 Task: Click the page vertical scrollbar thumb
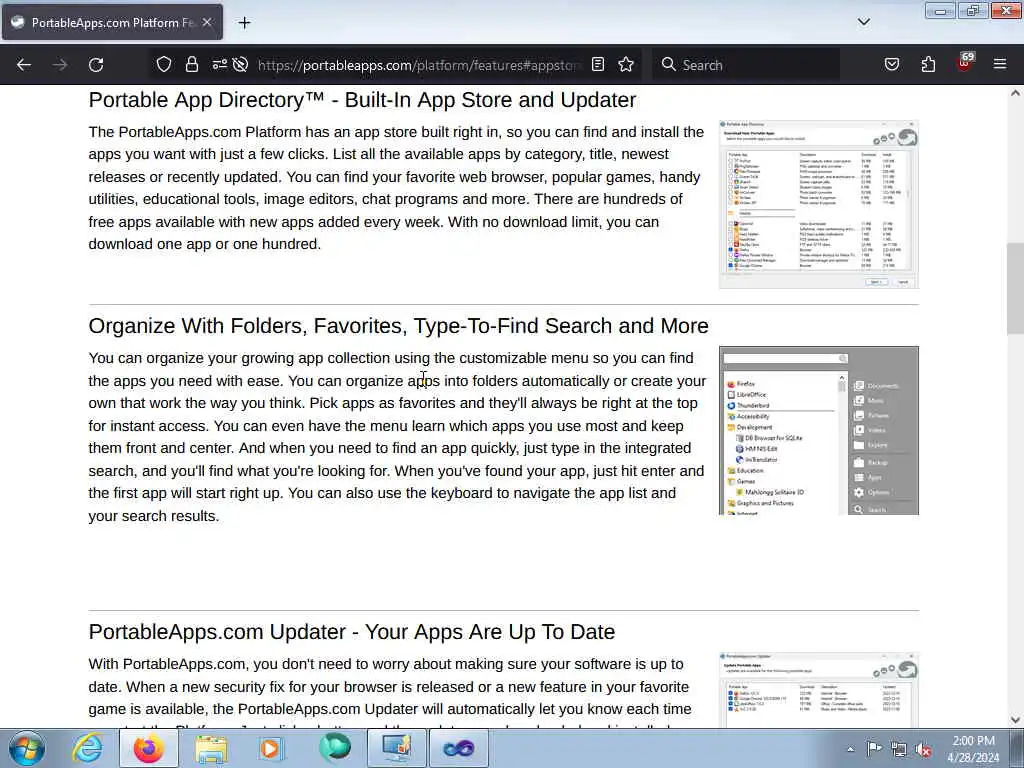(1015, 287)
